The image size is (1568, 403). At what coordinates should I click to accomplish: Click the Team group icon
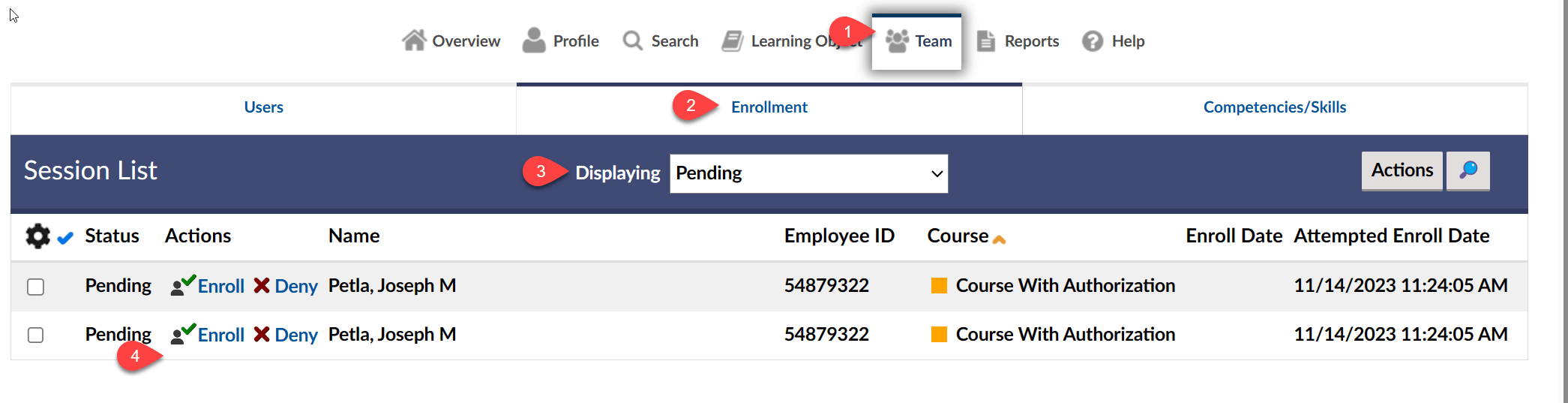tap(897, 41)
